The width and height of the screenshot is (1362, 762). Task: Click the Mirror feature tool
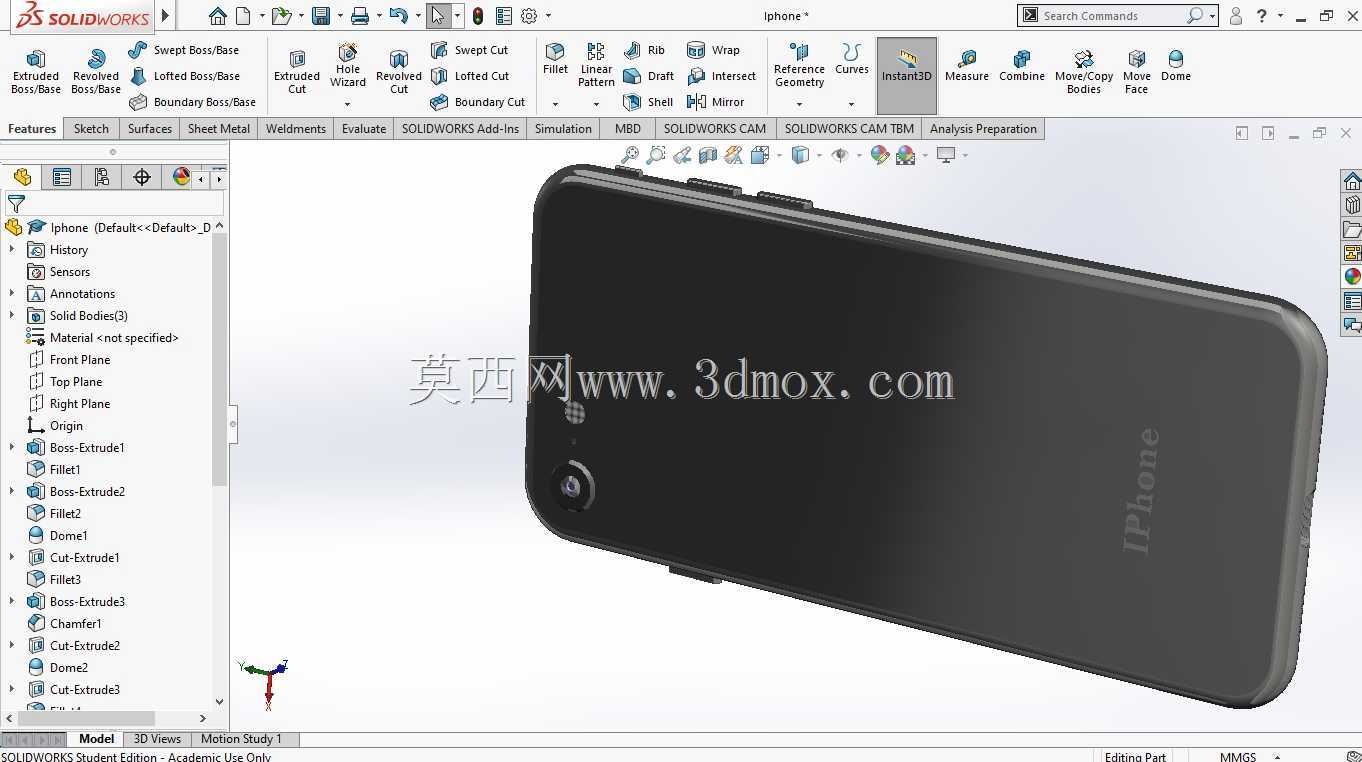(x=715, y=102)
